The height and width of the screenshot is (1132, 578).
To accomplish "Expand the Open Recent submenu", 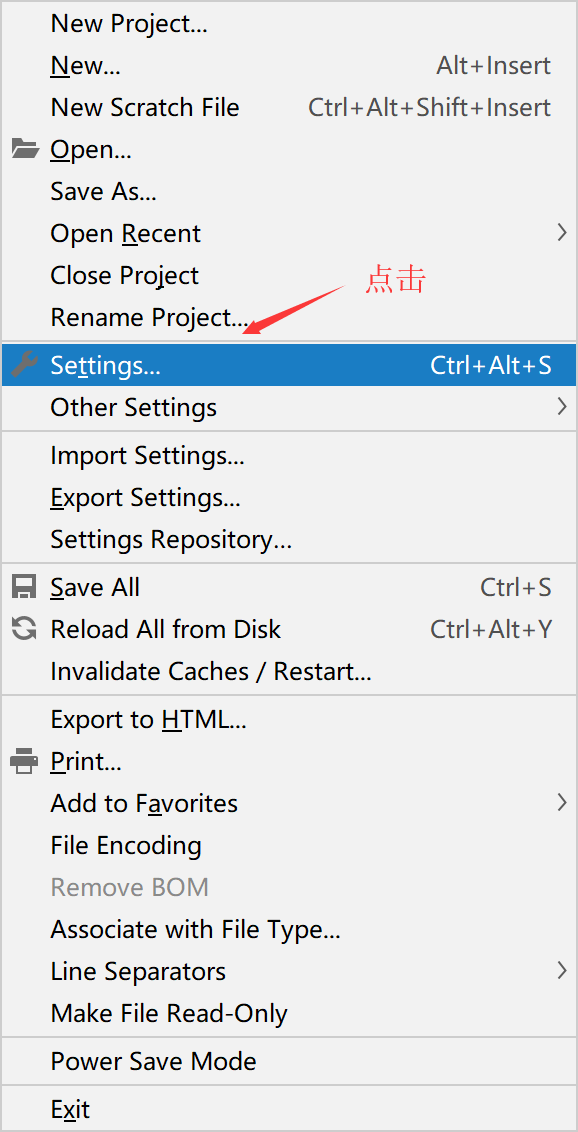I will pyautogui.click(x=125, y=233).
